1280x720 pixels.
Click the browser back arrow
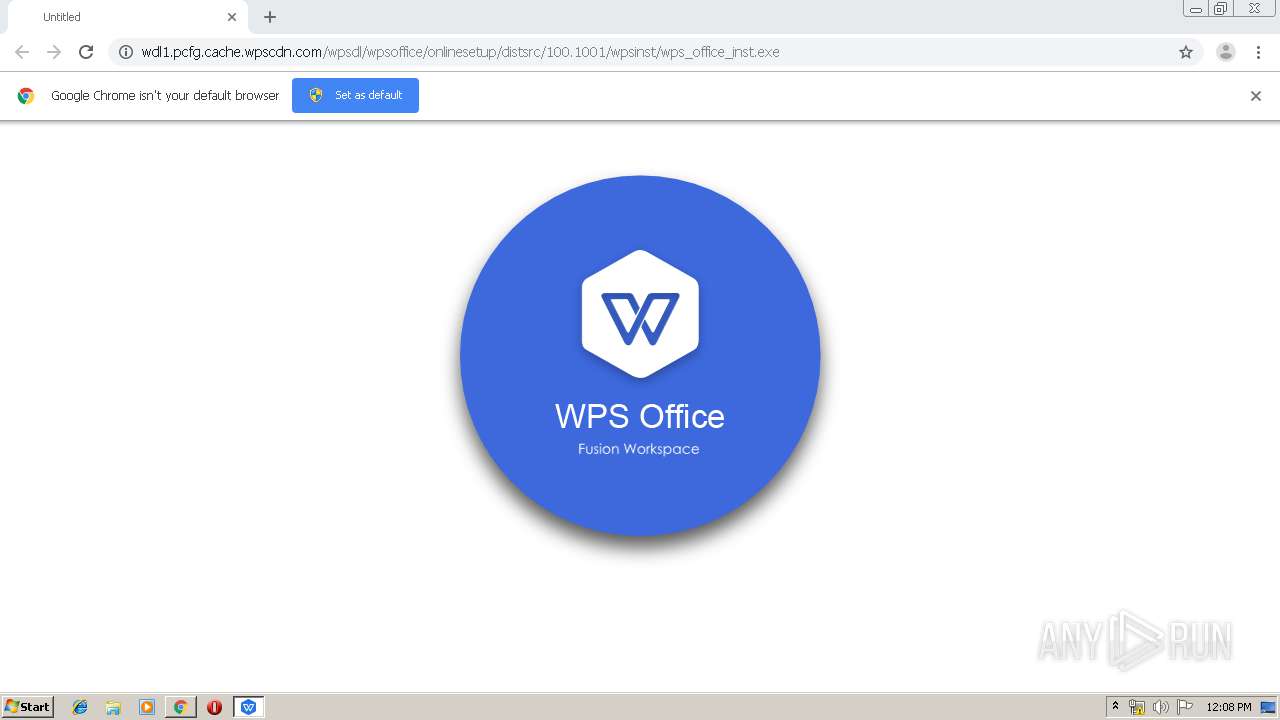click(x=22, y=52)
